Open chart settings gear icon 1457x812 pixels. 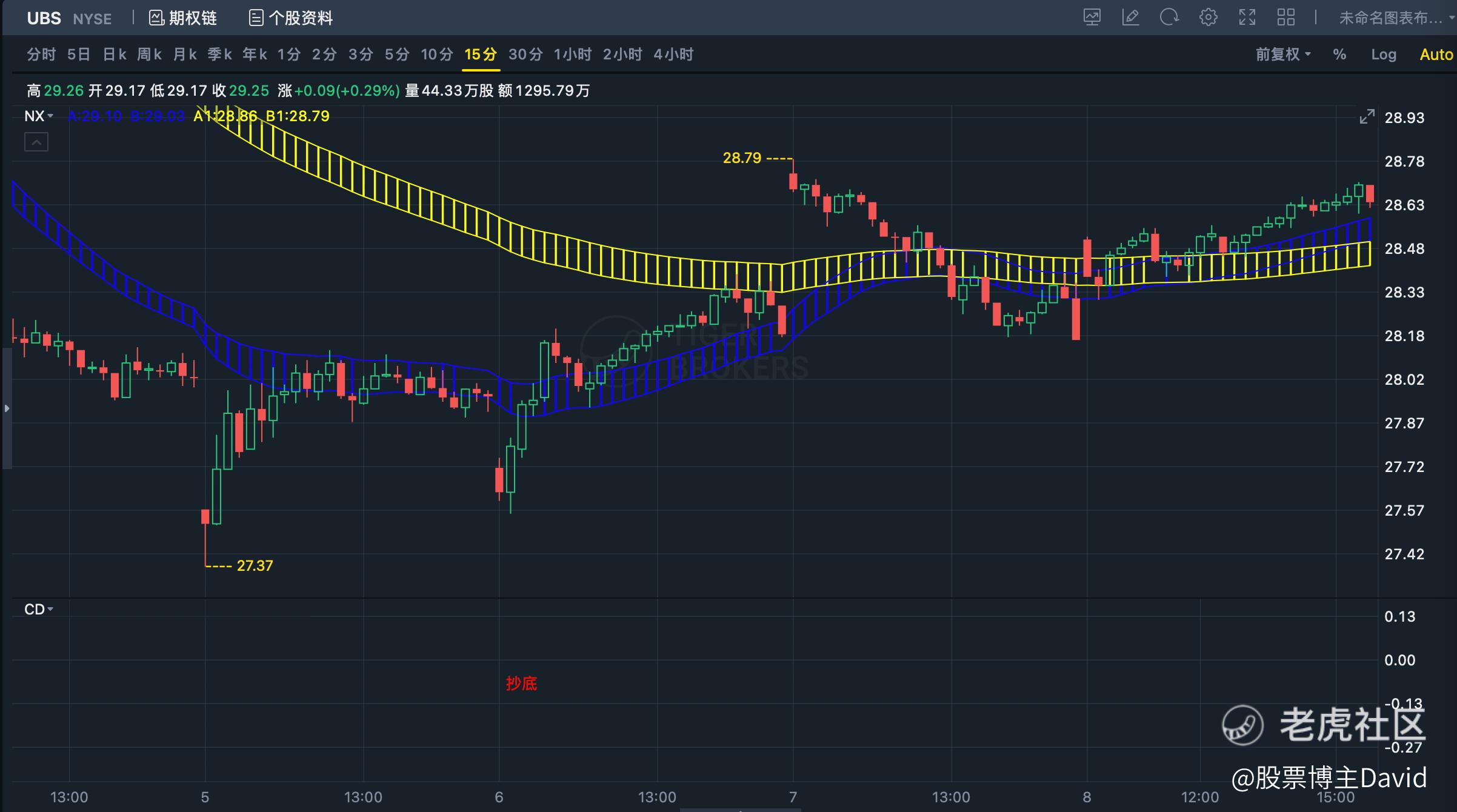(x=1208, y=18)
